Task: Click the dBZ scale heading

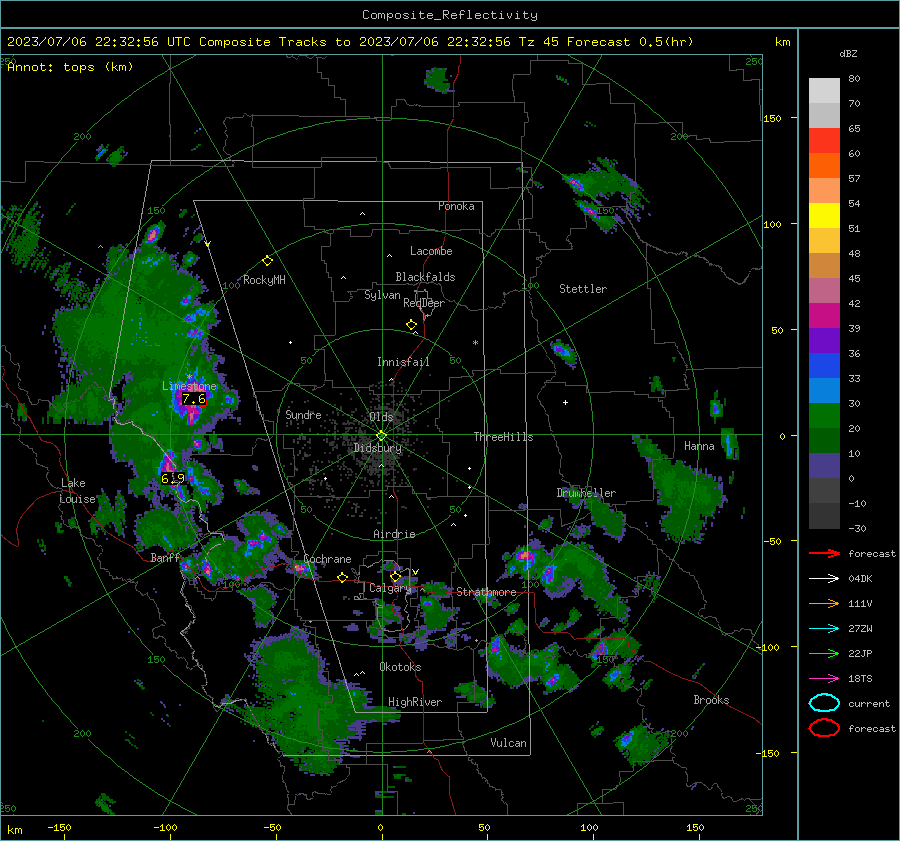Action: point(848,53)
